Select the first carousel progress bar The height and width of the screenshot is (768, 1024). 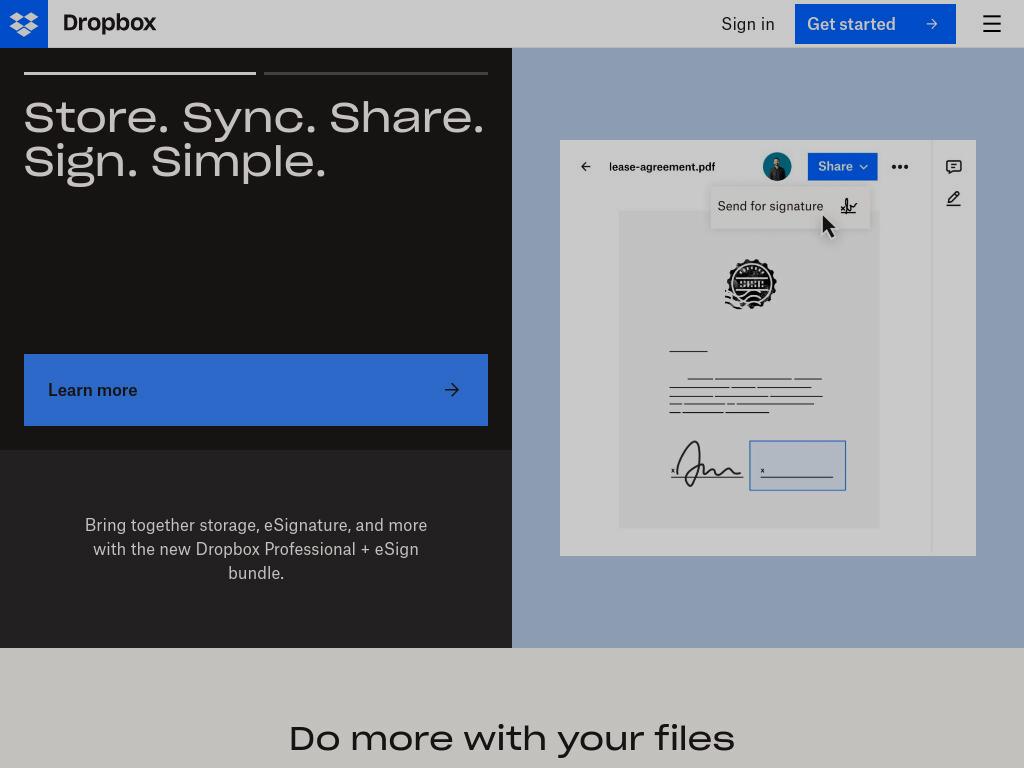click(x=140, y=73)
